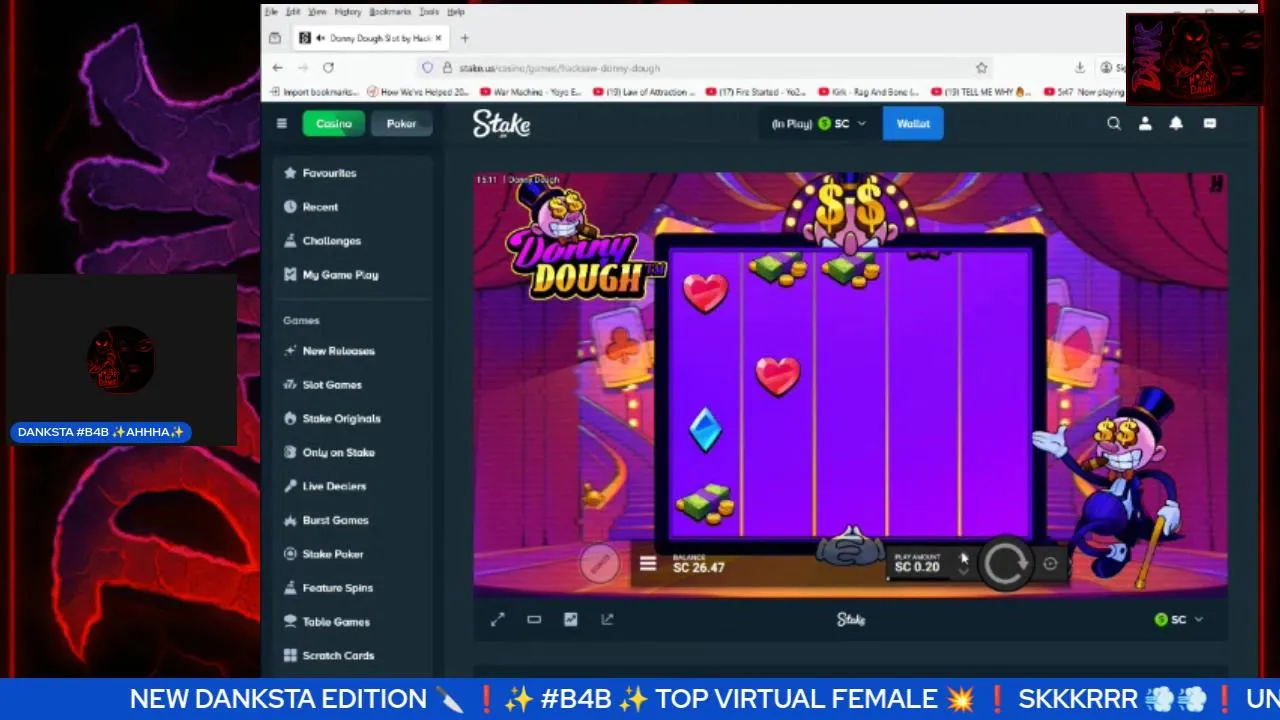Increase play amount with up arrow
This screenshot has height=720, width=1280.
pyautogui.click(x=964, y=558)
